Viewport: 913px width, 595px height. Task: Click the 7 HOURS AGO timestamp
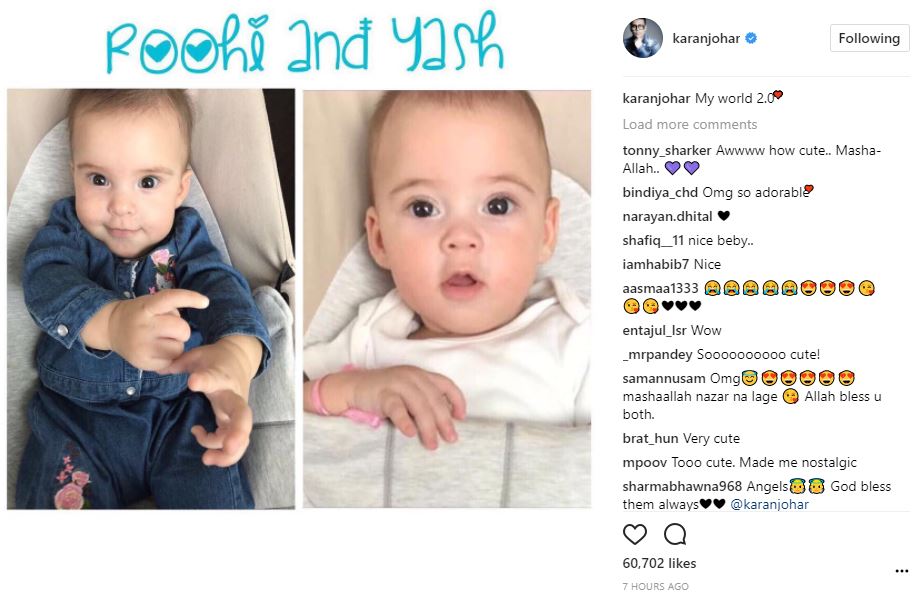656,586
